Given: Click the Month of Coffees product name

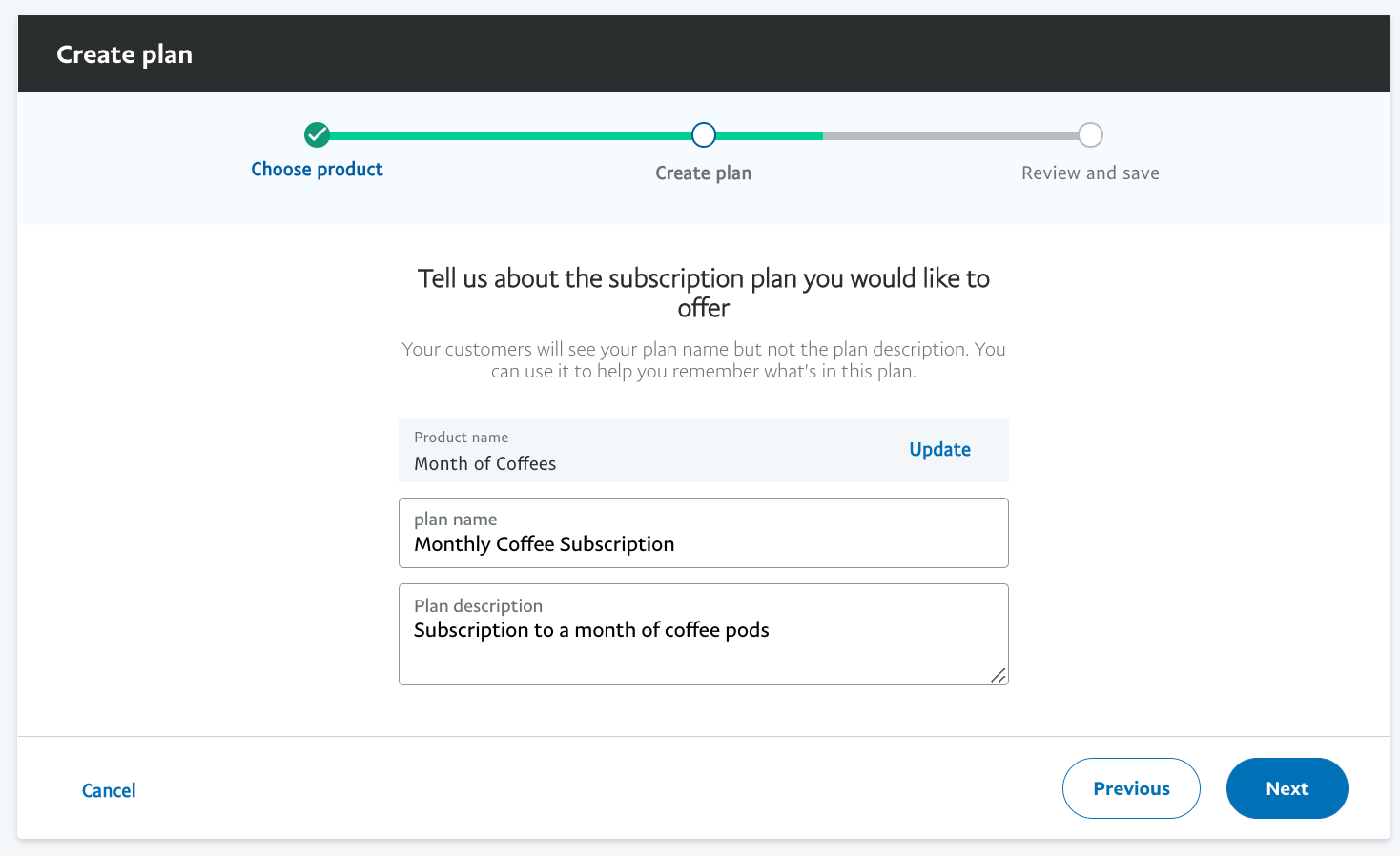Looking at the screenshot, I should [x=484, y=464].
